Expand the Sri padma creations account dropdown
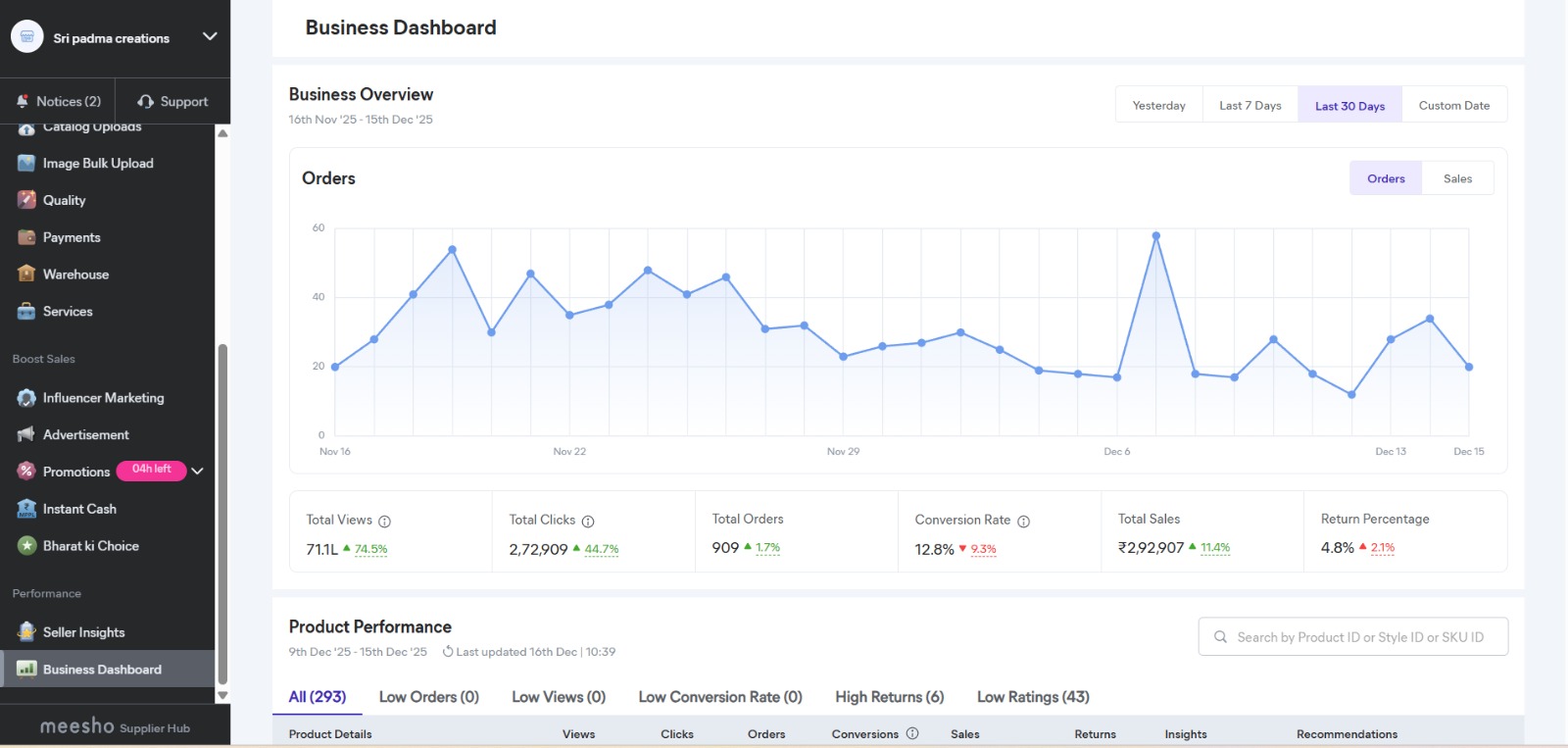This screenshot has height=748, width=1568. point(210,37)
